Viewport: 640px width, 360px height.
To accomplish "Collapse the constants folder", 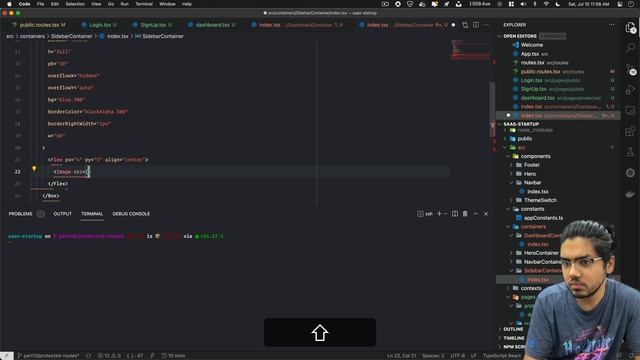I will pyautogui.click(x=532, y=209).
